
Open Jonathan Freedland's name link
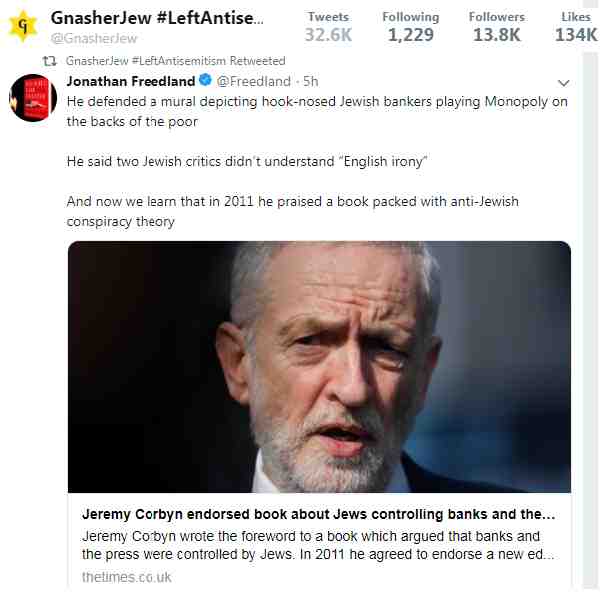(x=131, y=81)
